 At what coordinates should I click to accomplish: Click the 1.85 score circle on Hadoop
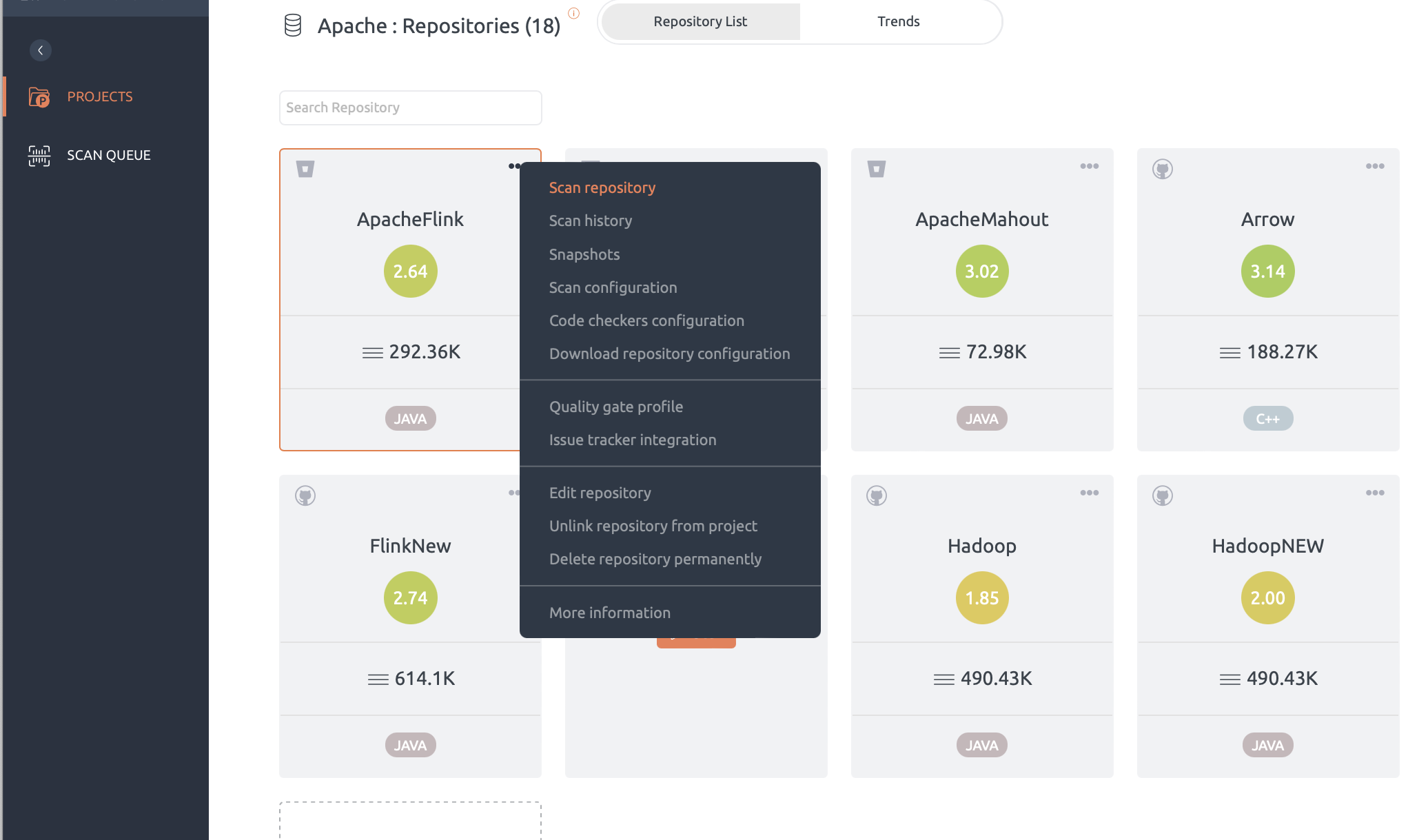tap(982, 598)
